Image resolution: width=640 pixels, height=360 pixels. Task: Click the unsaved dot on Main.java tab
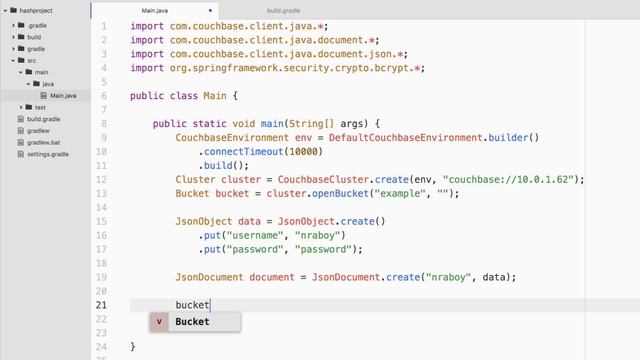[210, 11]
